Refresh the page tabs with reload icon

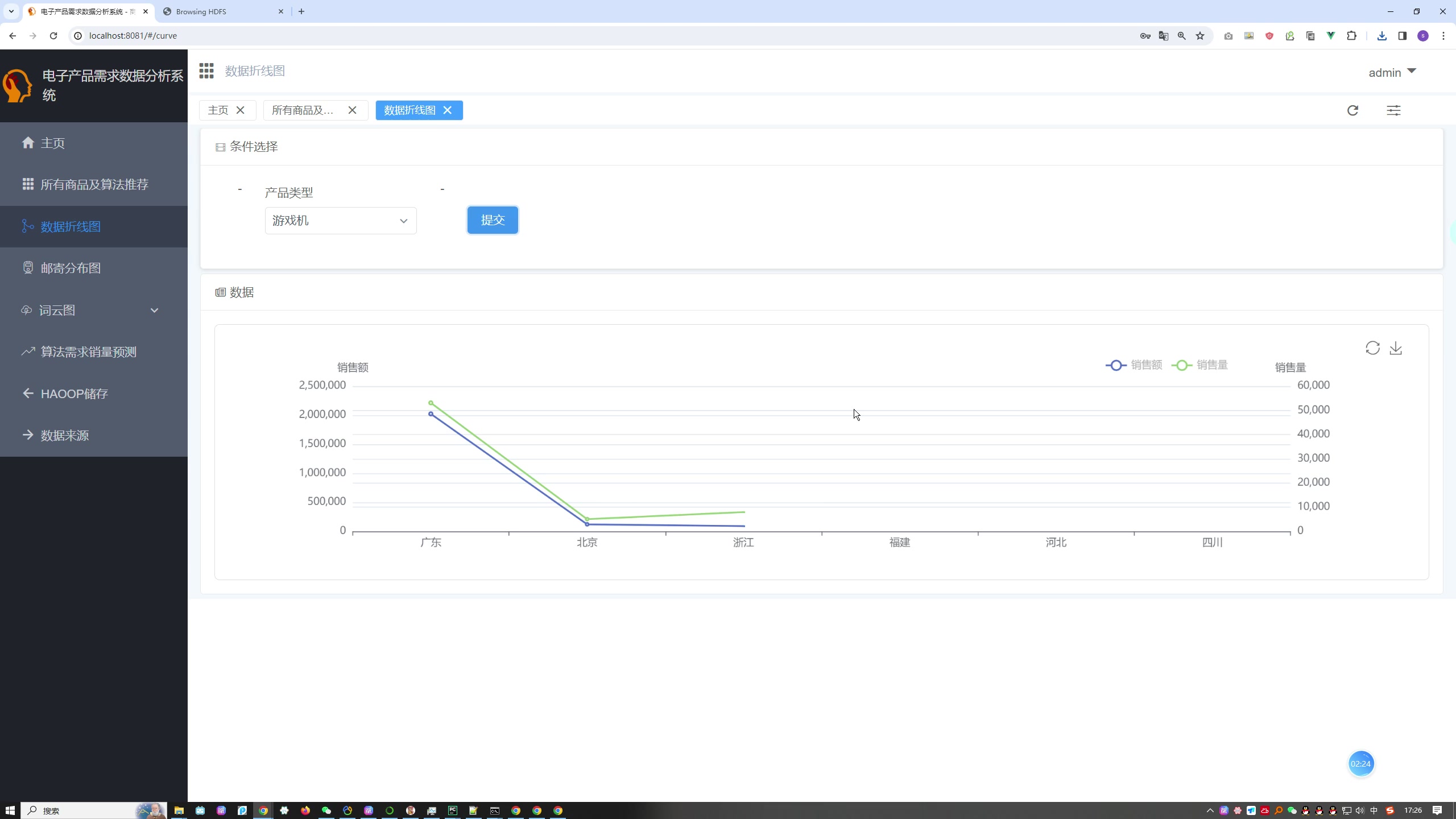(1352, 110)
